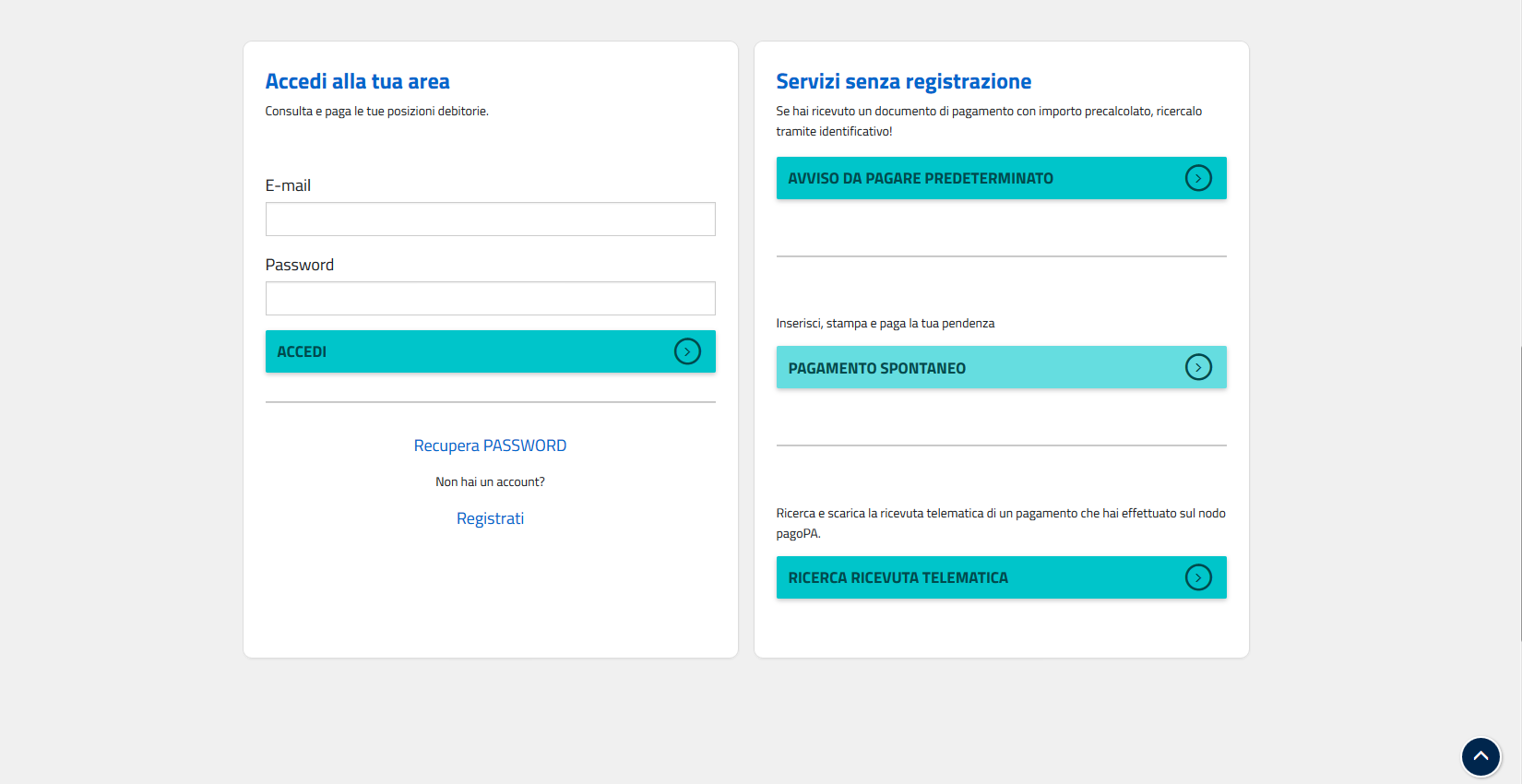Click the circled arrow on PAGAMENTO SPONTANEO
Image resolution: width=1522 pixels, height=784 pixels.
[x=1197, y=367]
